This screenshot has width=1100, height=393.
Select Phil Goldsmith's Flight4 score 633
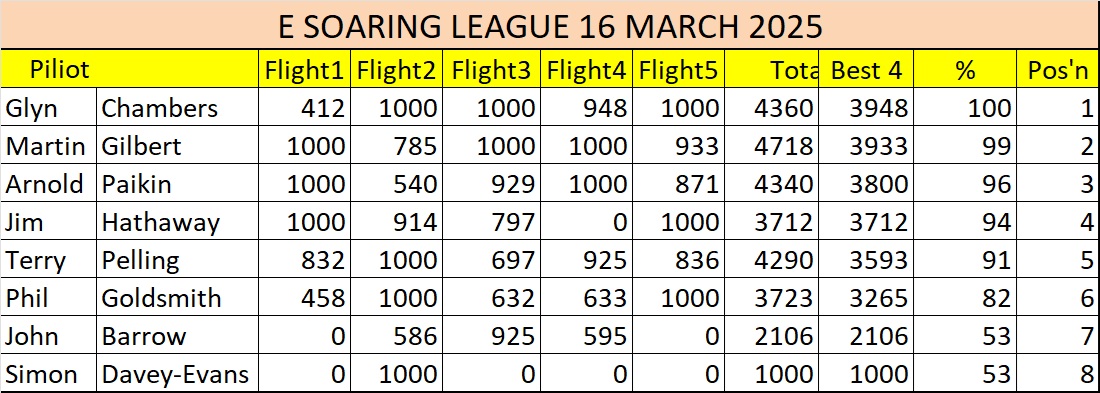585,298
